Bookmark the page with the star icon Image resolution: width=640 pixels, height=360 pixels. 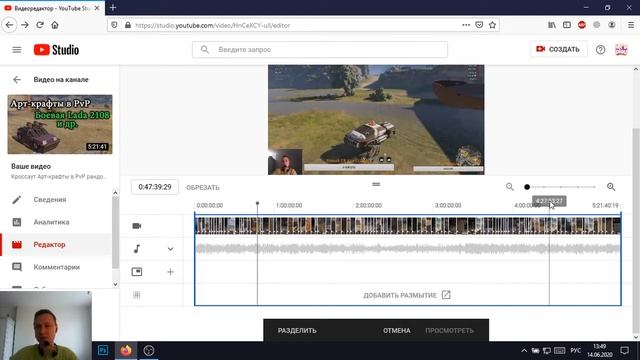coord(493,25)
